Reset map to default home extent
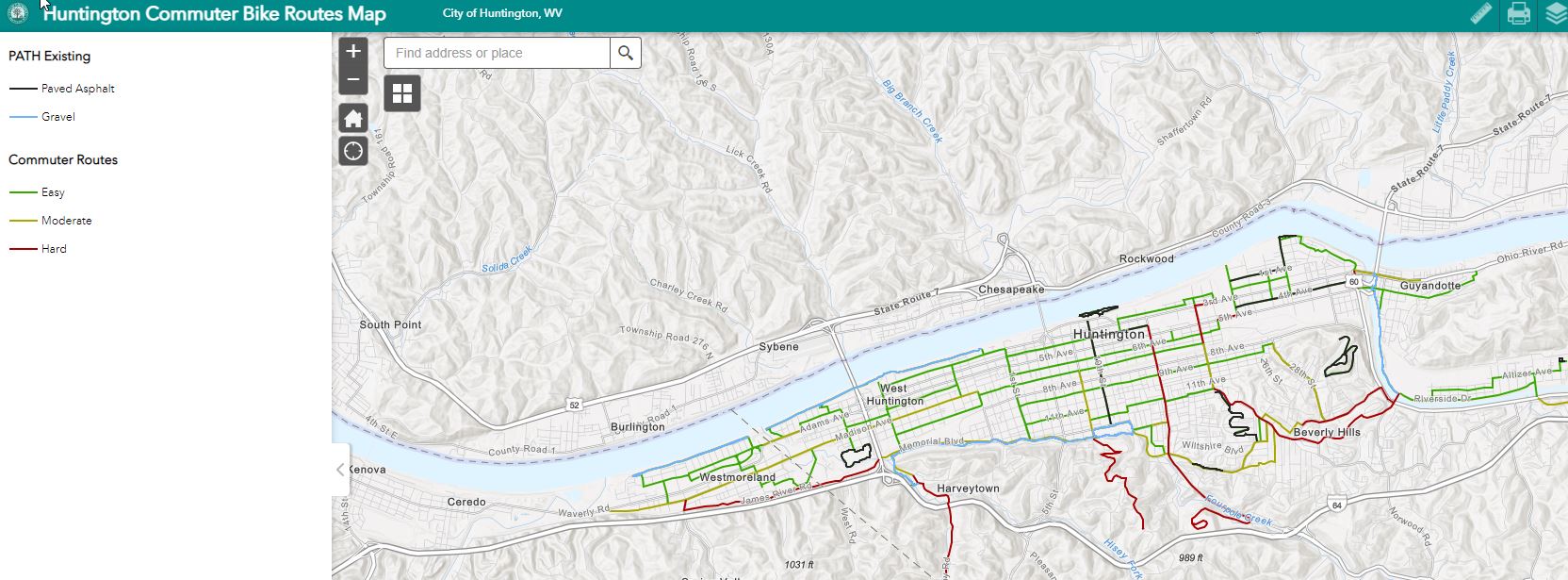Viewport: 1568px width, 580px height. (353, 119)
